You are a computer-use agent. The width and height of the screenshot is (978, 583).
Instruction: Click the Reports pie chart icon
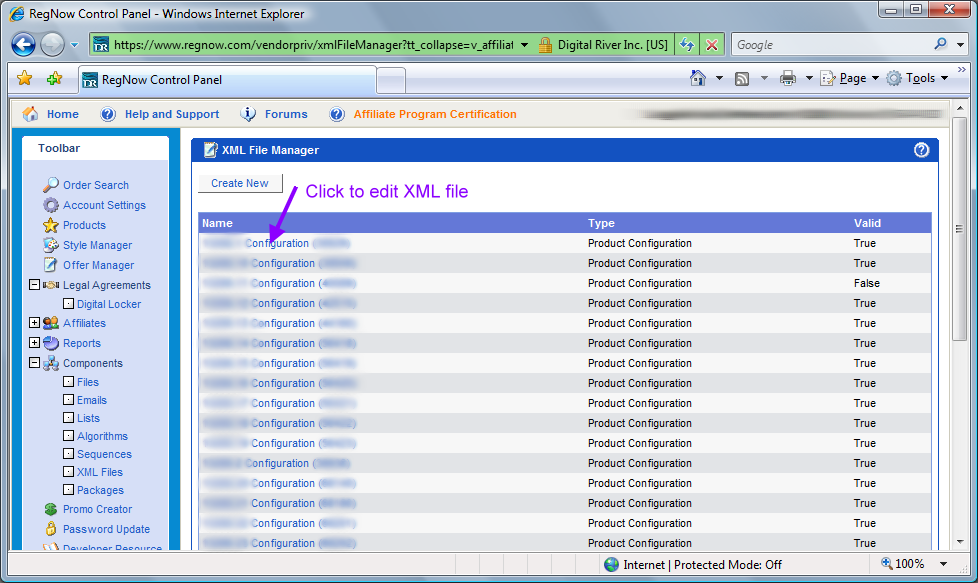[51, 343]
